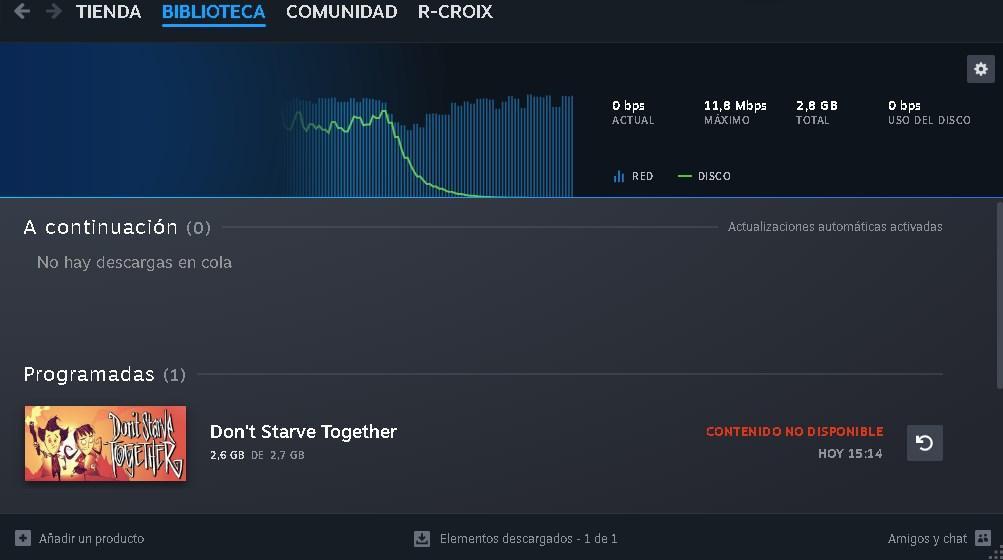Image resolution: width=1003 pixels, height=560 pixels.
Task: Go back with the left arrow
Action: (21, 12)
